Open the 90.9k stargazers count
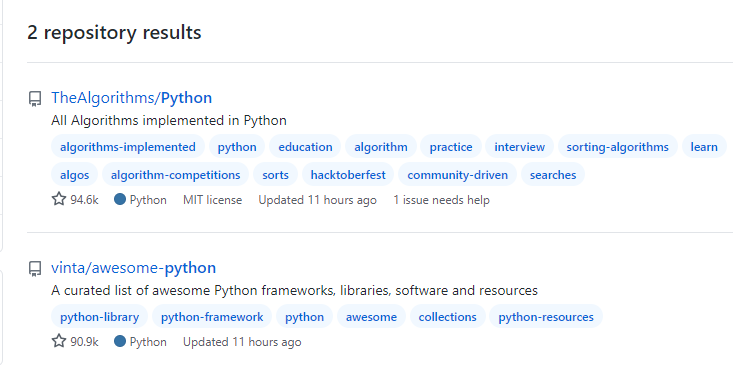Viewport: 733px width, 378px height. (x=85, y=342)
